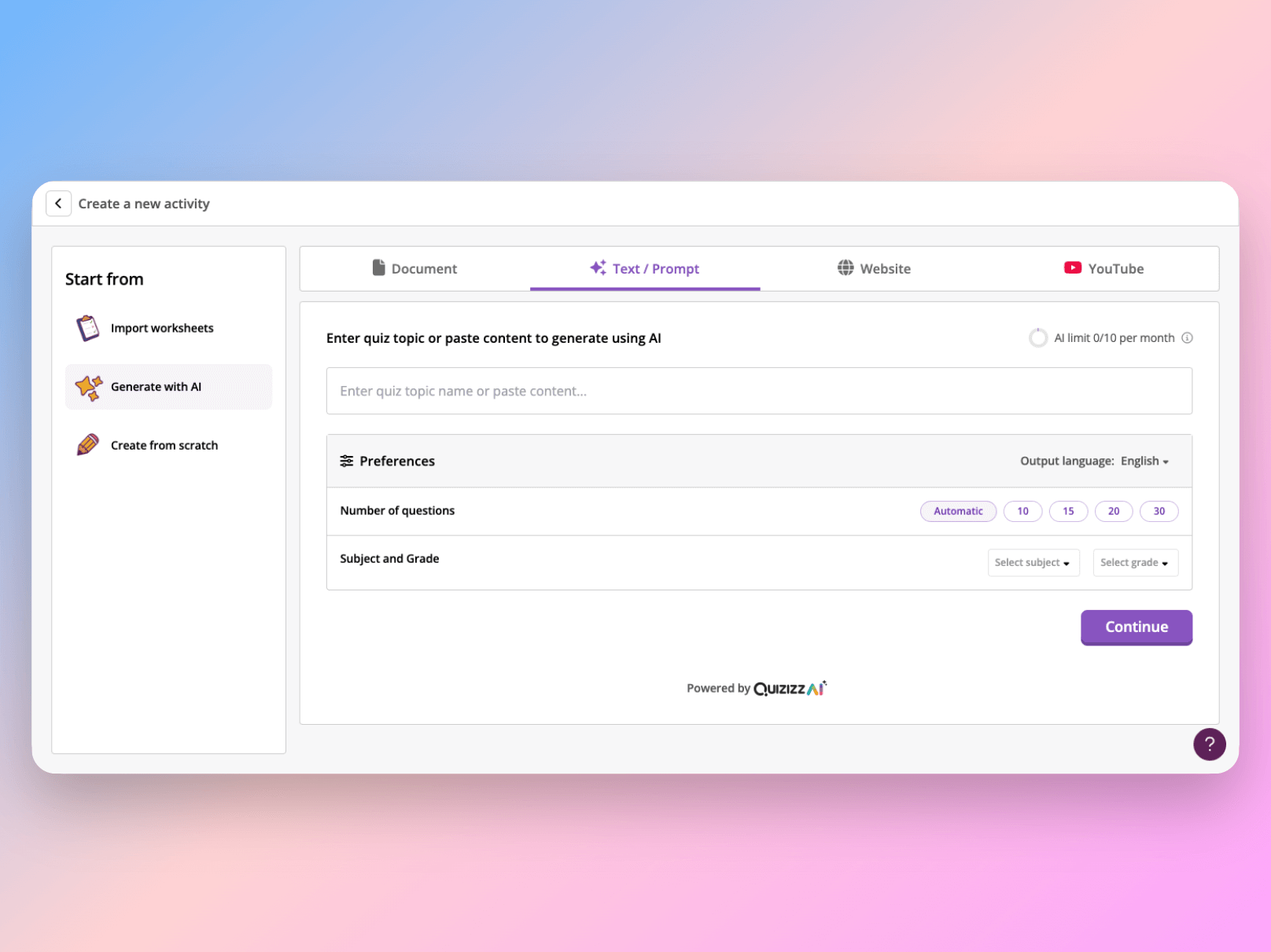
Task: Open the Select subject dropdown
Action: pos(1033,562)
